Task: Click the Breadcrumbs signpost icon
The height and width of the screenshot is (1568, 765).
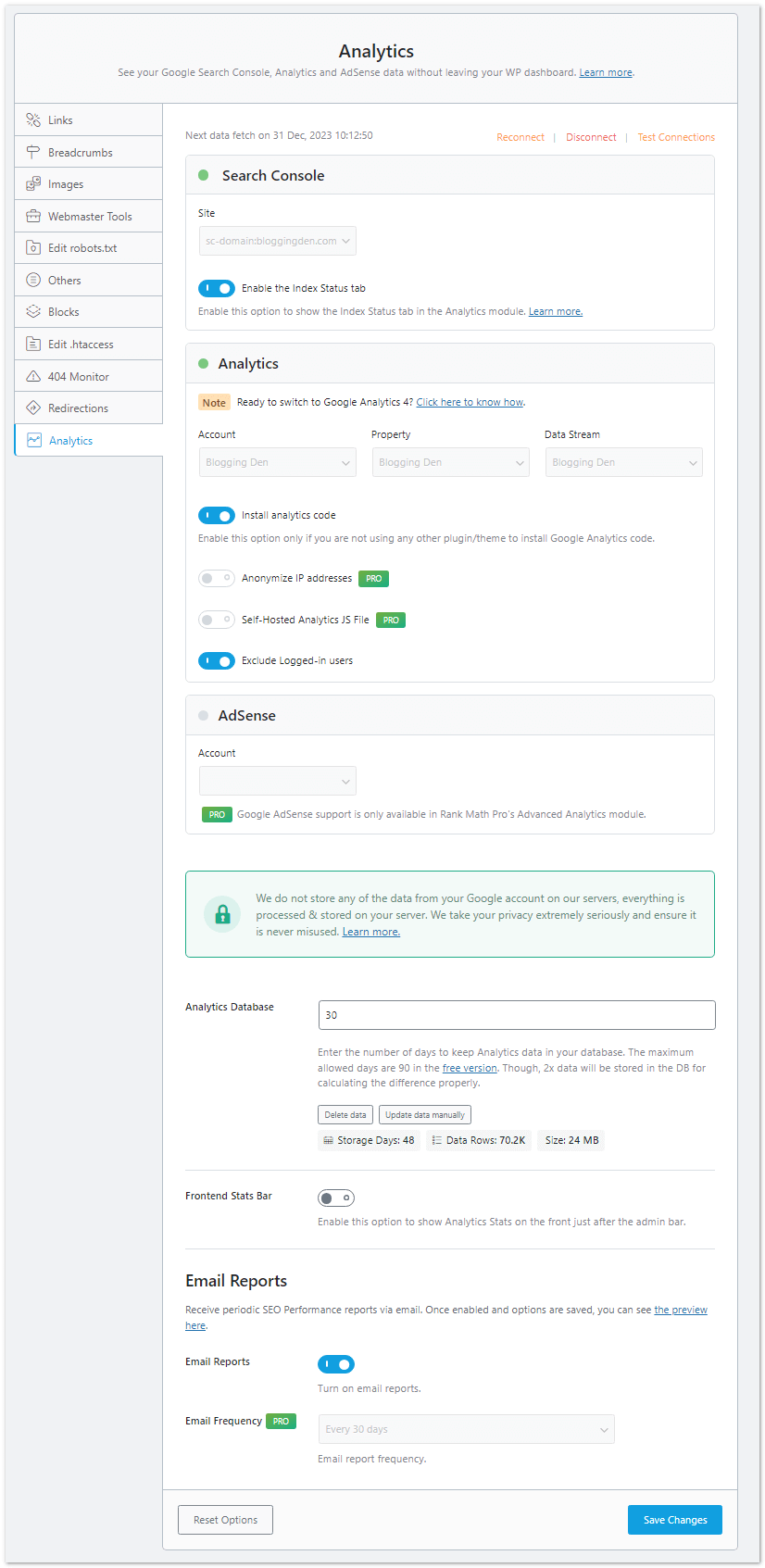Action: [33, 152]
